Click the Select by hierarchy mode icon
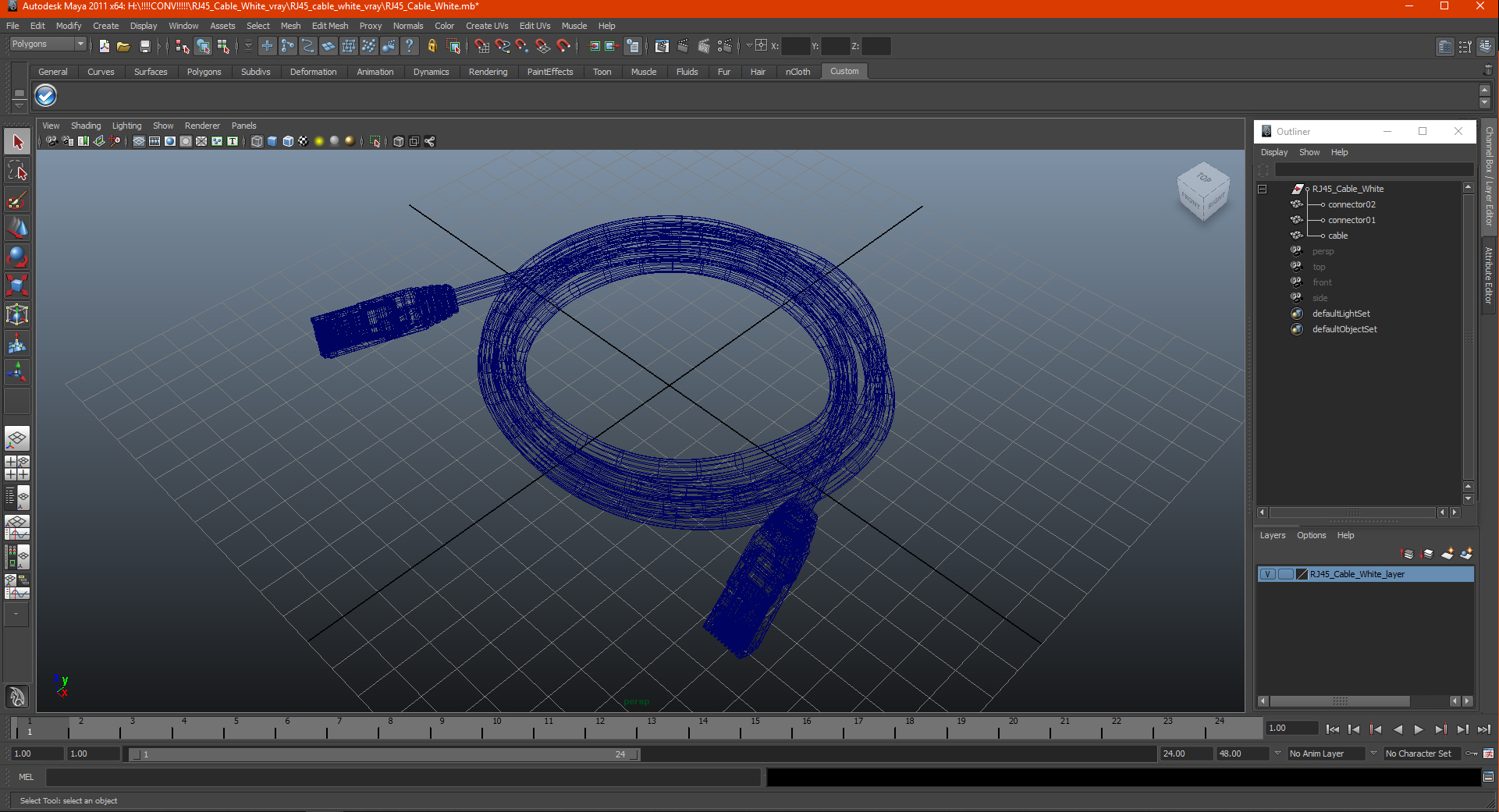1499x812 pixels. pyautogui.click(x=182, y=46)
